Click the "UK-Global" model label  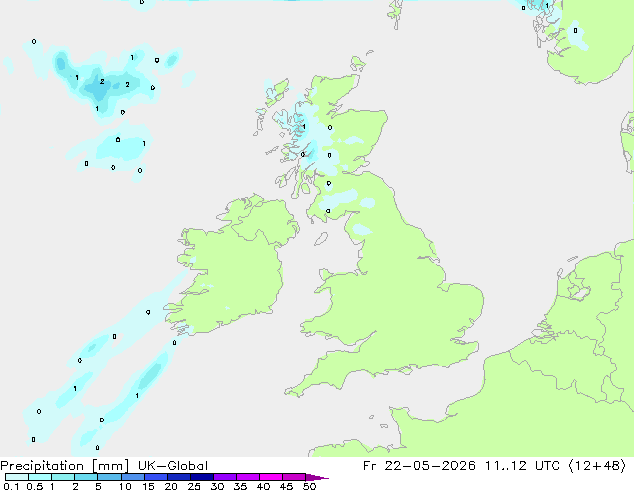coord(173,466)
